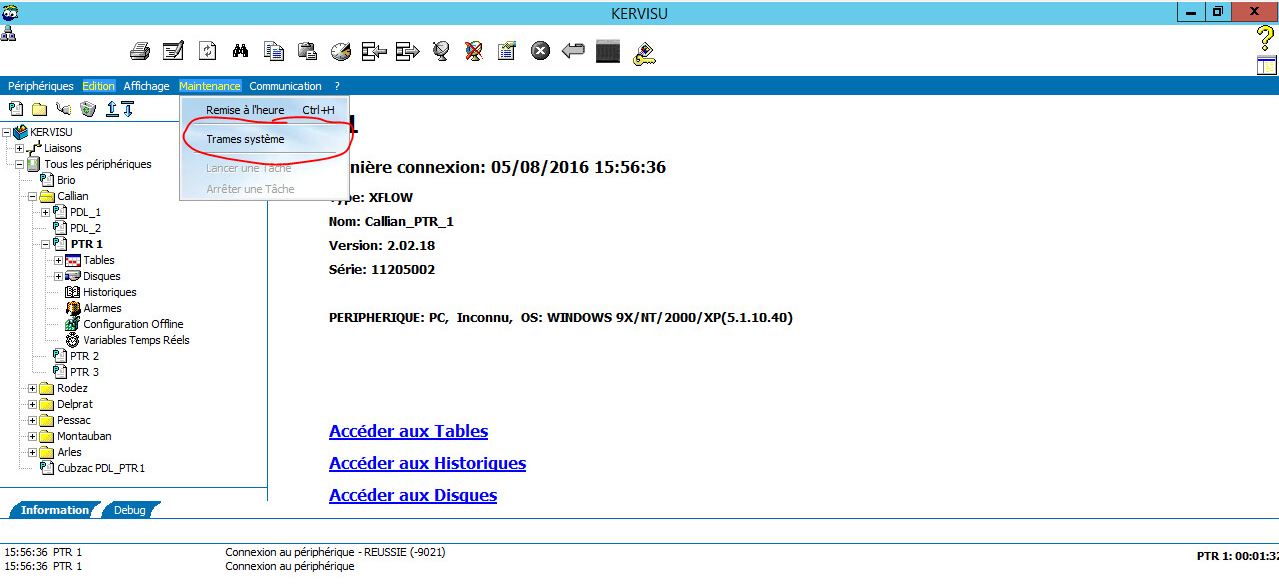Viewport: 1279px width, 584px height.
Task: Select Configuration Offline in the tree
Action: 133,324
